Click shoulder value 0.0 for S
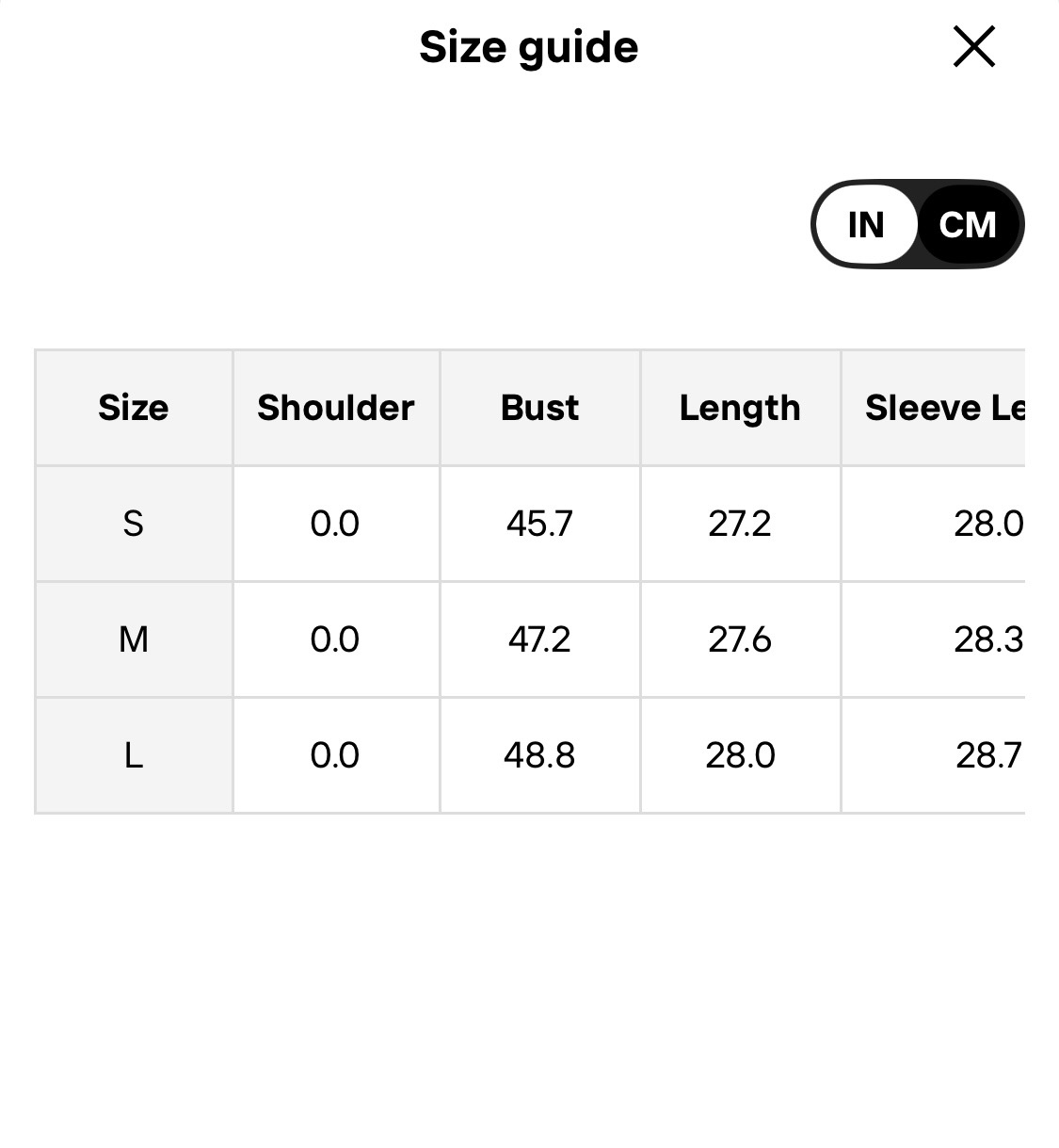Viewport: 1059px width, 1148px height. click(335, 524)
